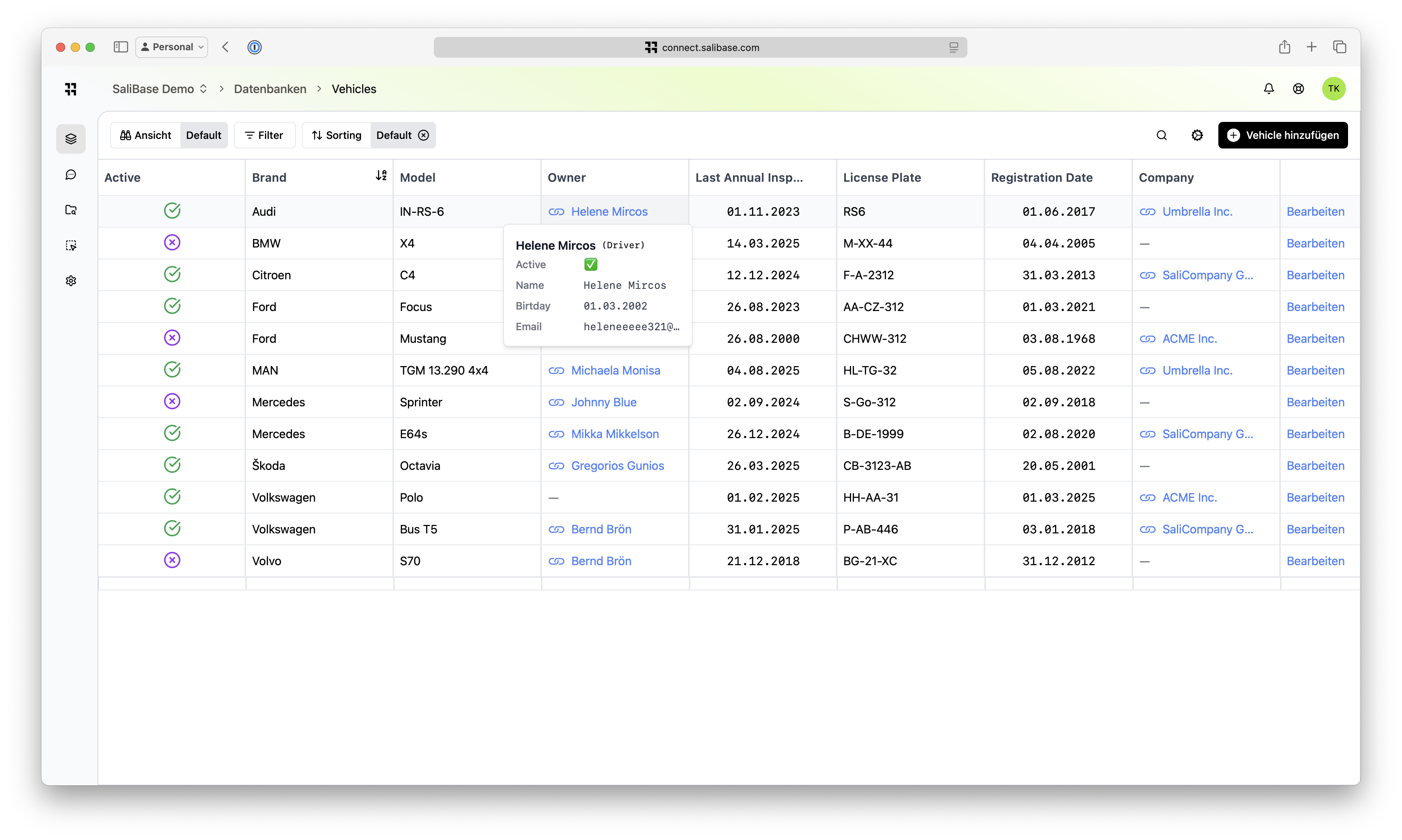Toggle active status of Ford Mustang row
The image size is (1402, 840).
pos(172,338)
